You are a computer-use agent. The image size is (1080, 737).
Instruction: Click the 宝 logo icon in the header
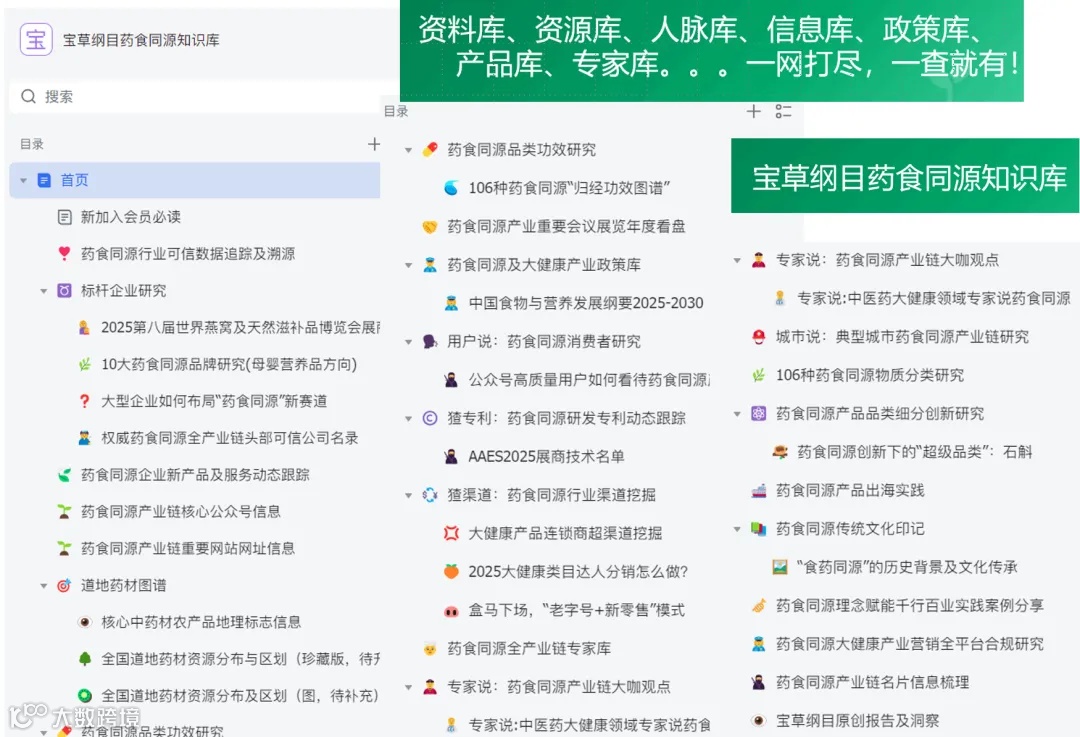(x=36, y=39)
